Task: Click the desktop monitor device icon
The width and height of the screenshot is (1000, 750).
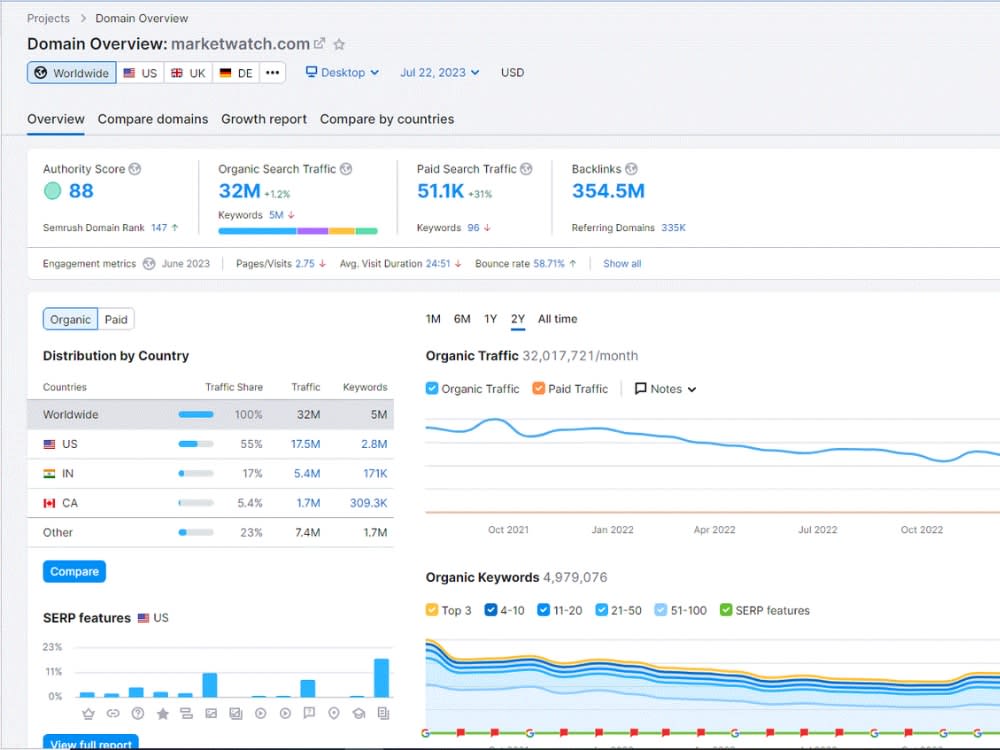Action: [311, 72]
